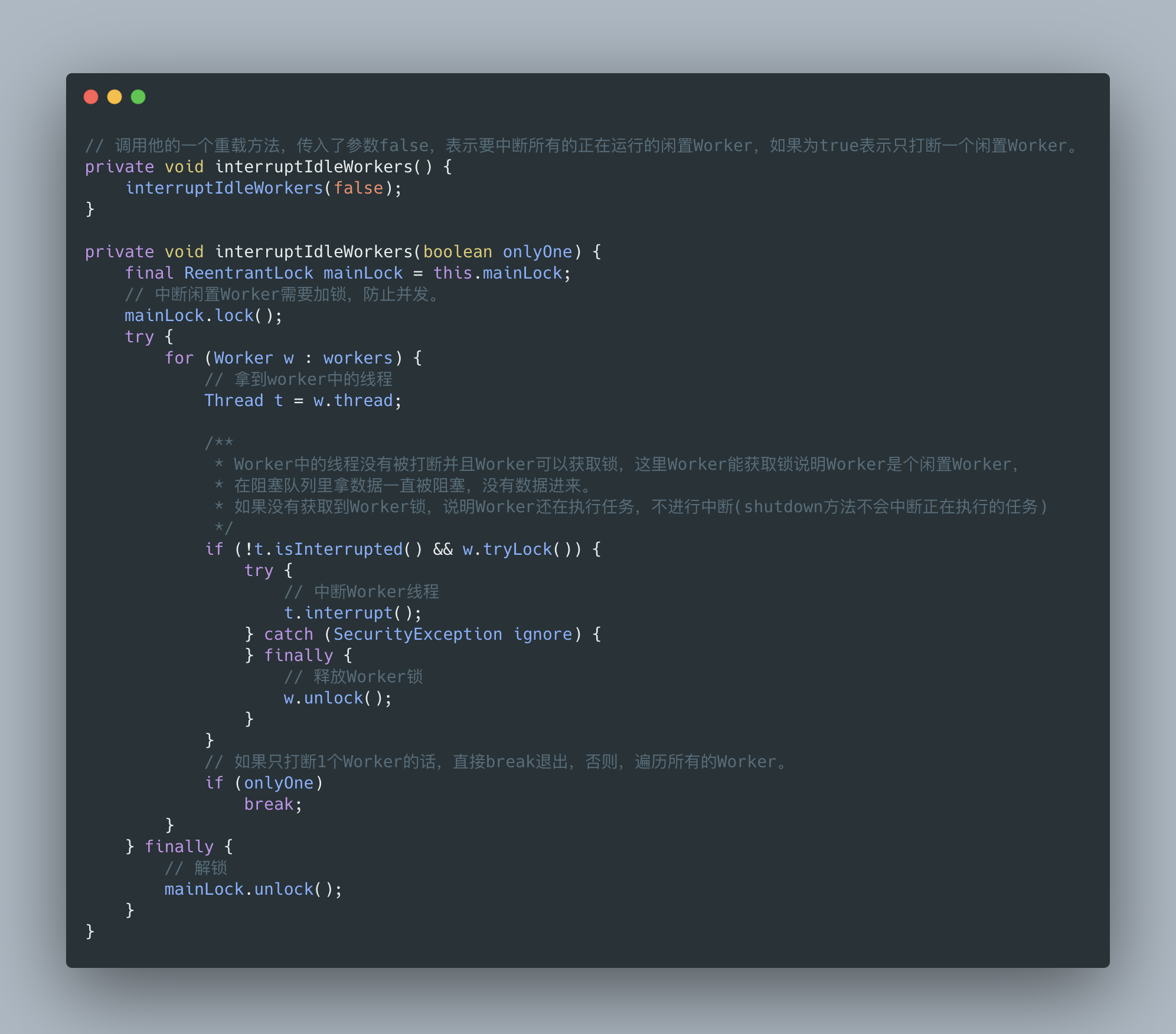Select comment line starting '* 在阻塞队列里拿数据'
This screenshot has width=1176, height=1034.
(403, 486)
